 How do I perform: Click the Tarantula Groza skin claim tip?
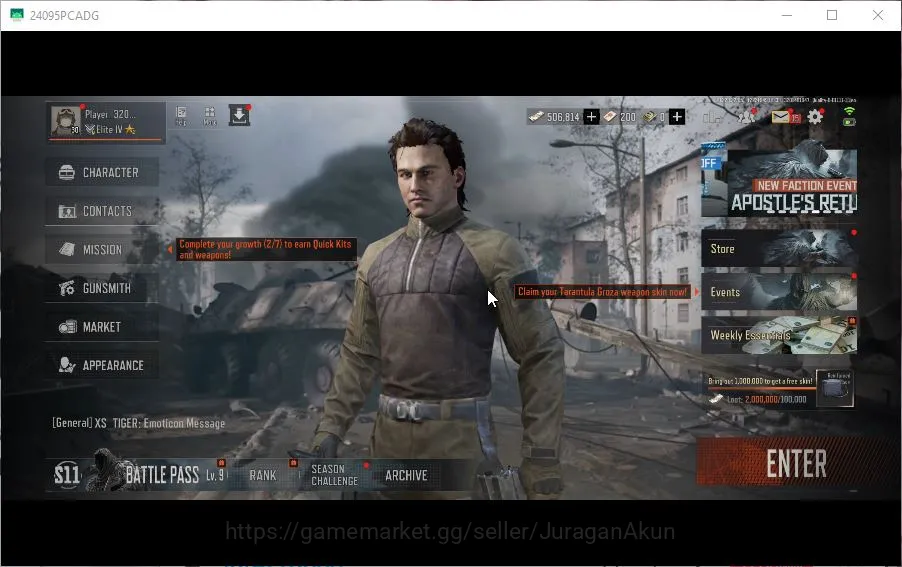(602, 292)
